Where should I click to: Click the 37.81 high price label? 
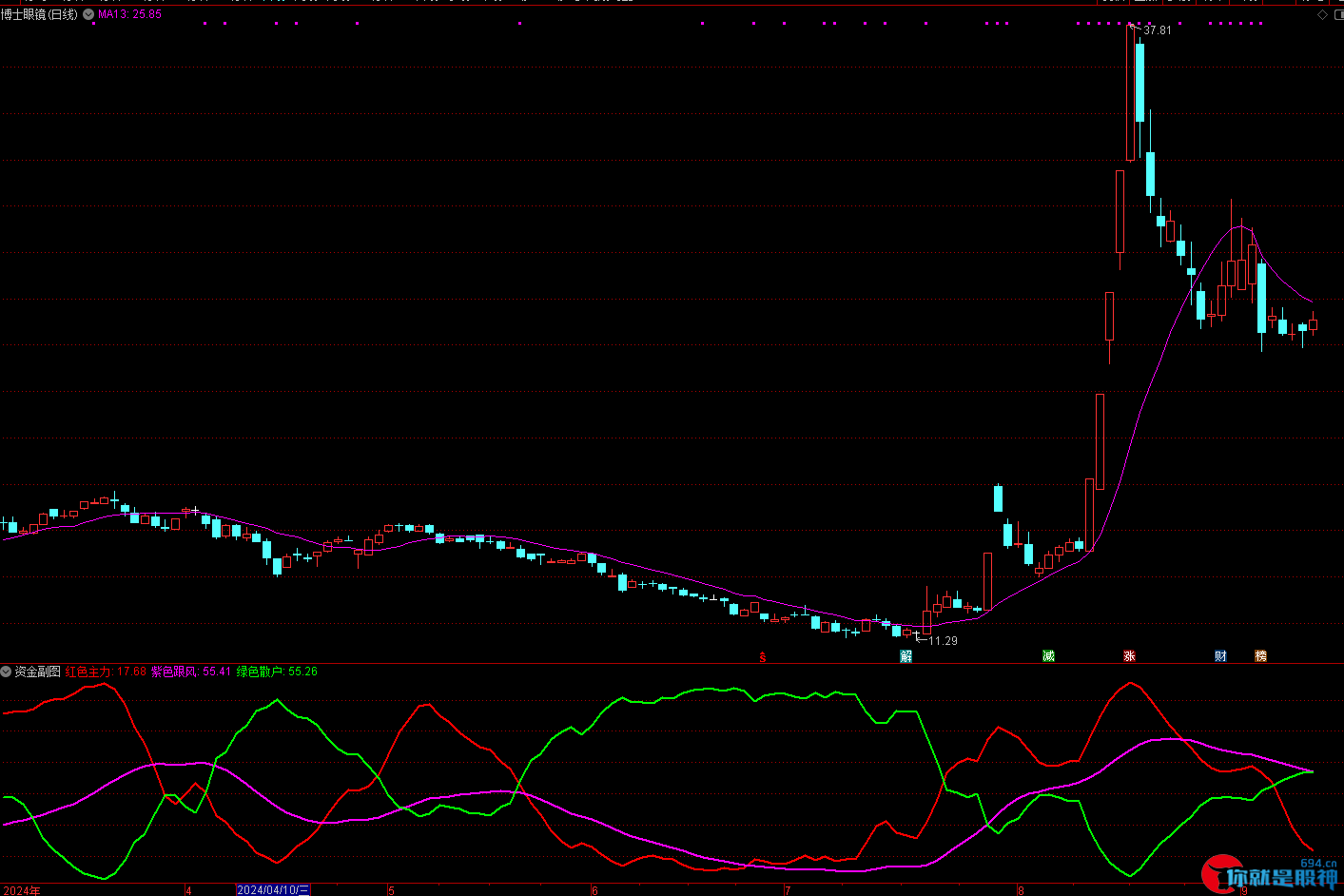coord(1158,30)
